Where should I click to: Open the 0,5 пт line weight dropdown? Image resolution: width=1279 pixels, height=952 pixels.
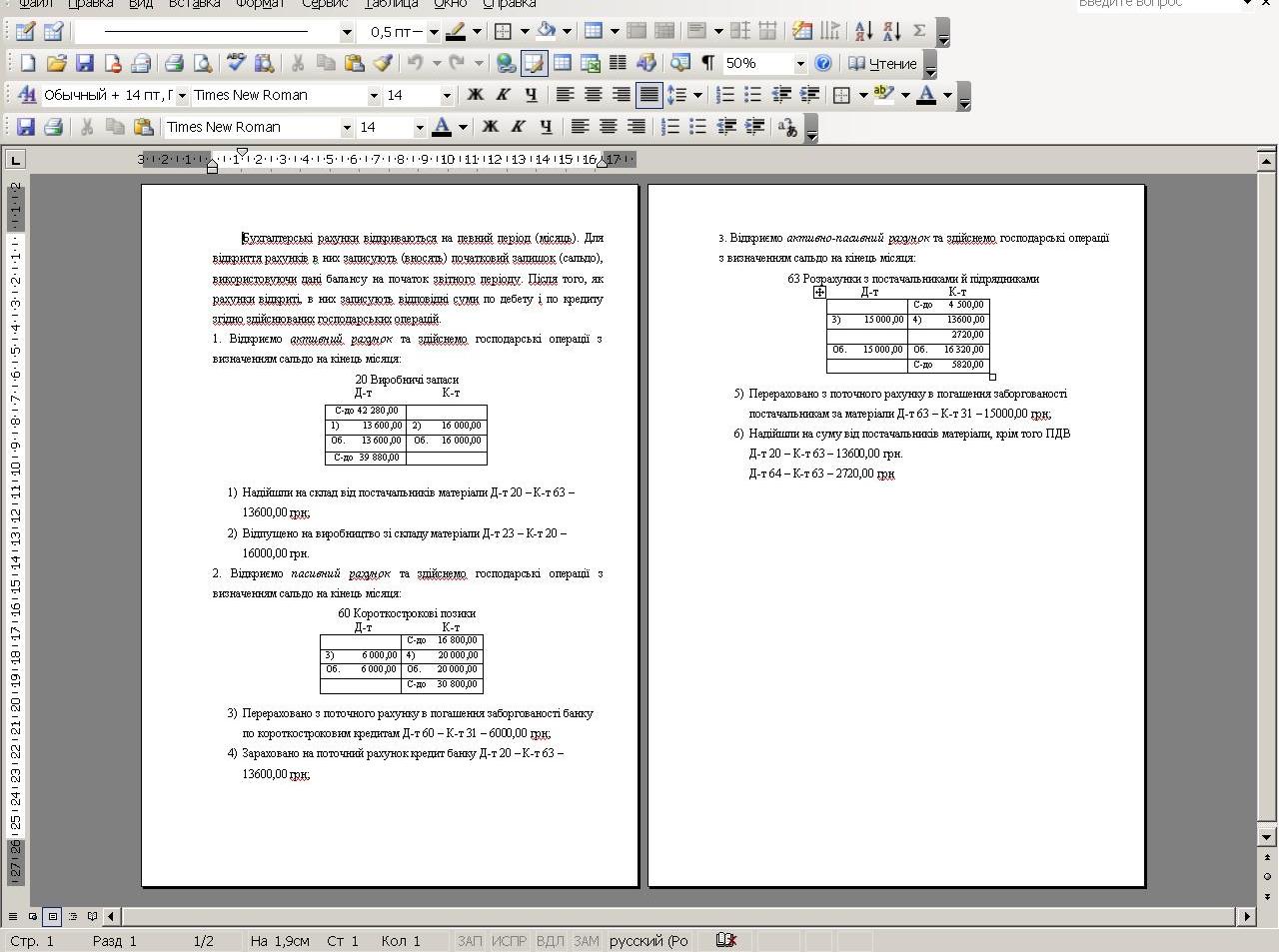434,32
